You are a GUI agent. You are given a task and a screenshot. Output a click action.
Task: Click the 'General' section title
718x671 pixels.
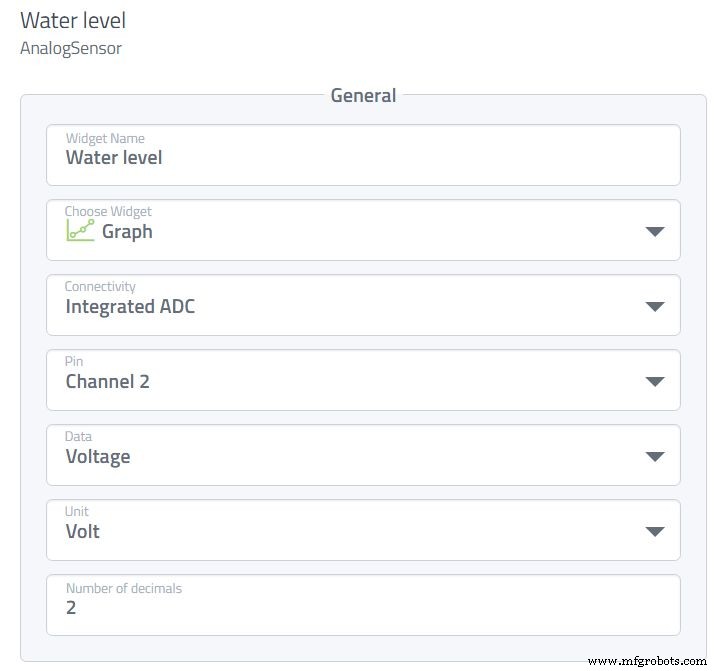tap(363, 96)
